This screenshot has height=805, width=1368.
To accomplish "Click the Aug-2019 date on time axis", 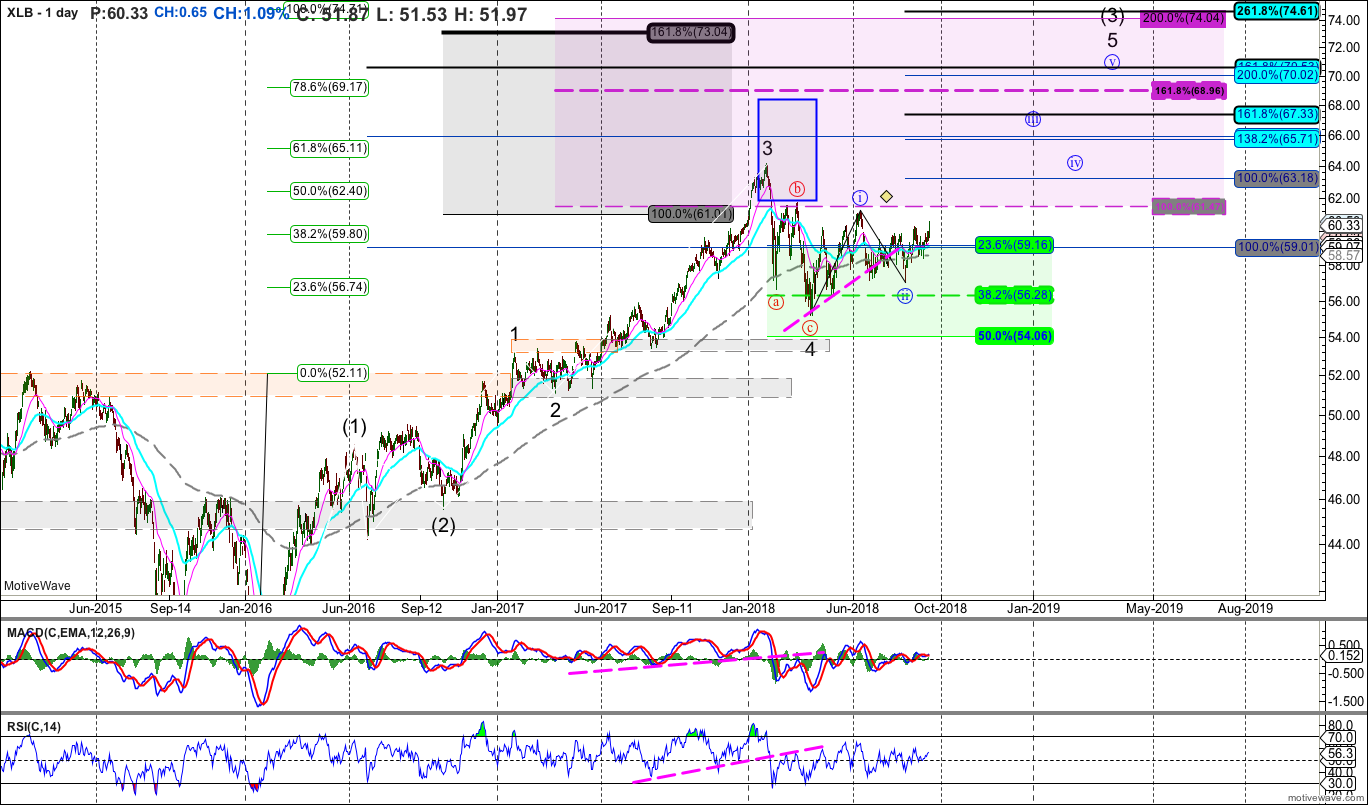I will click(1245, 607).
